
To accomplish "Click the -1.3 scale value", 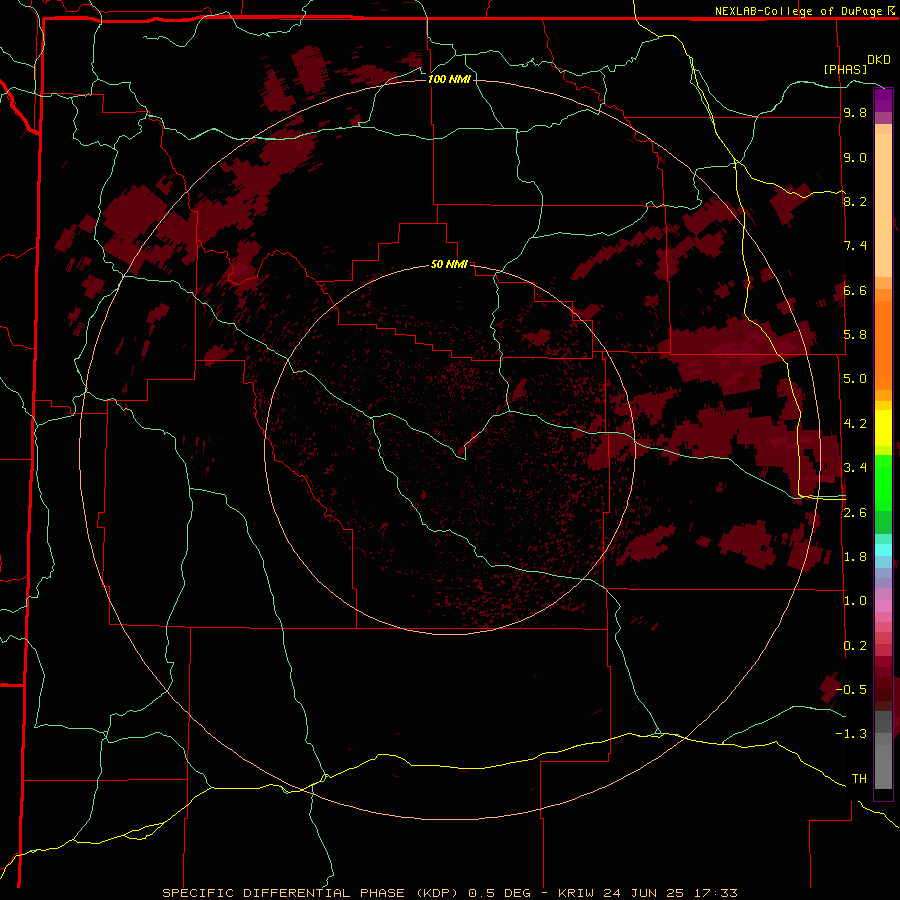I will (851, 734).
